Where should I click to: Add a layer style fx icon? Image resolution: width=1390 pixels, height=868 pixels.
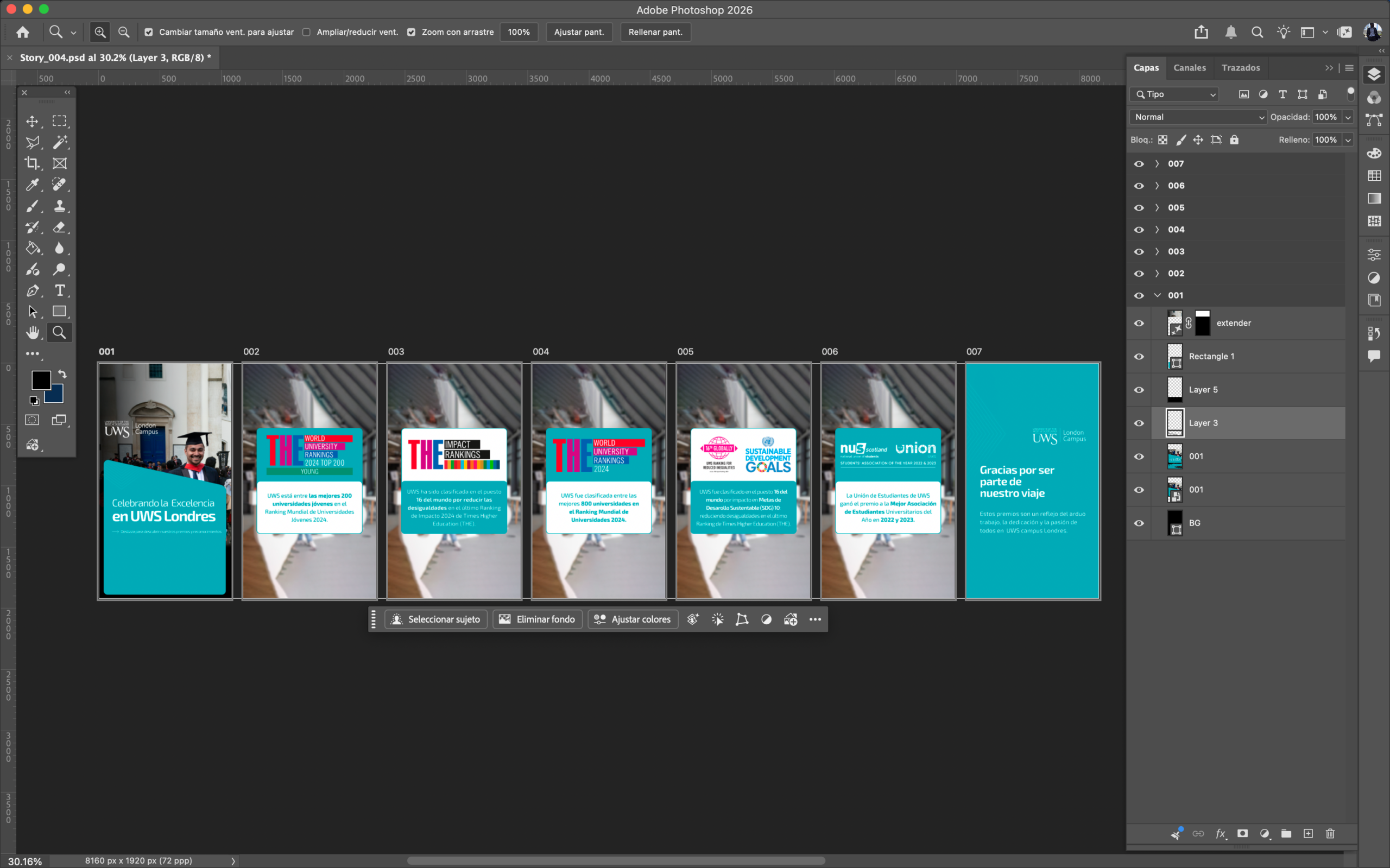pos(1221,834)
